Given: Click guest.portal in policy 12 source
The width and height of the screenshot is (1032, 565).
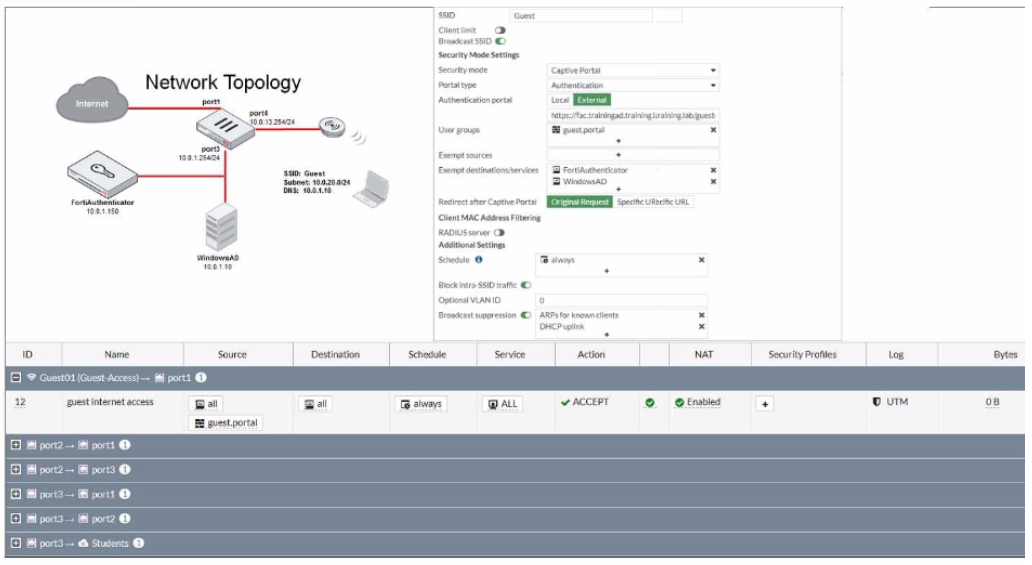Looking at the screenshot, I should [x=226, y=423].
